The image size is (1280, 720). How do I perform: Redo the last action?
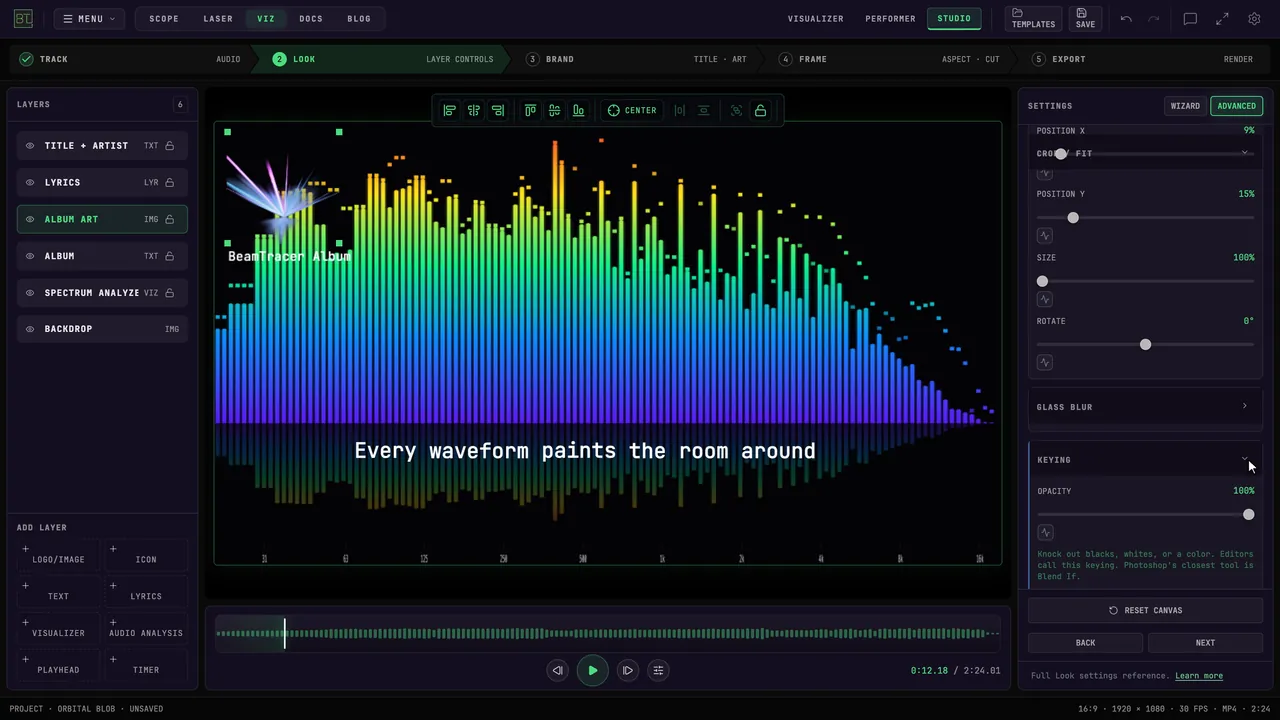click(1153, 18)
